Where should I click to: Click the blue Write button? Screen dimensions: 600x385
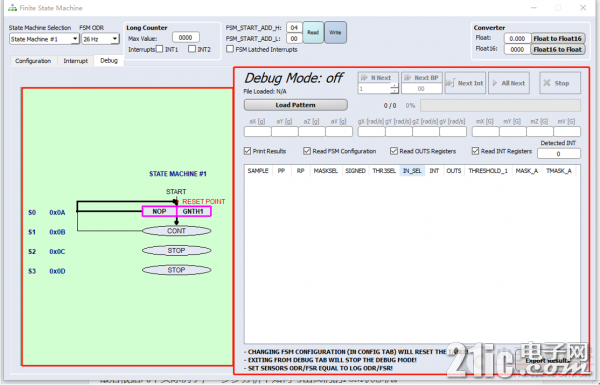pos(335,33)
